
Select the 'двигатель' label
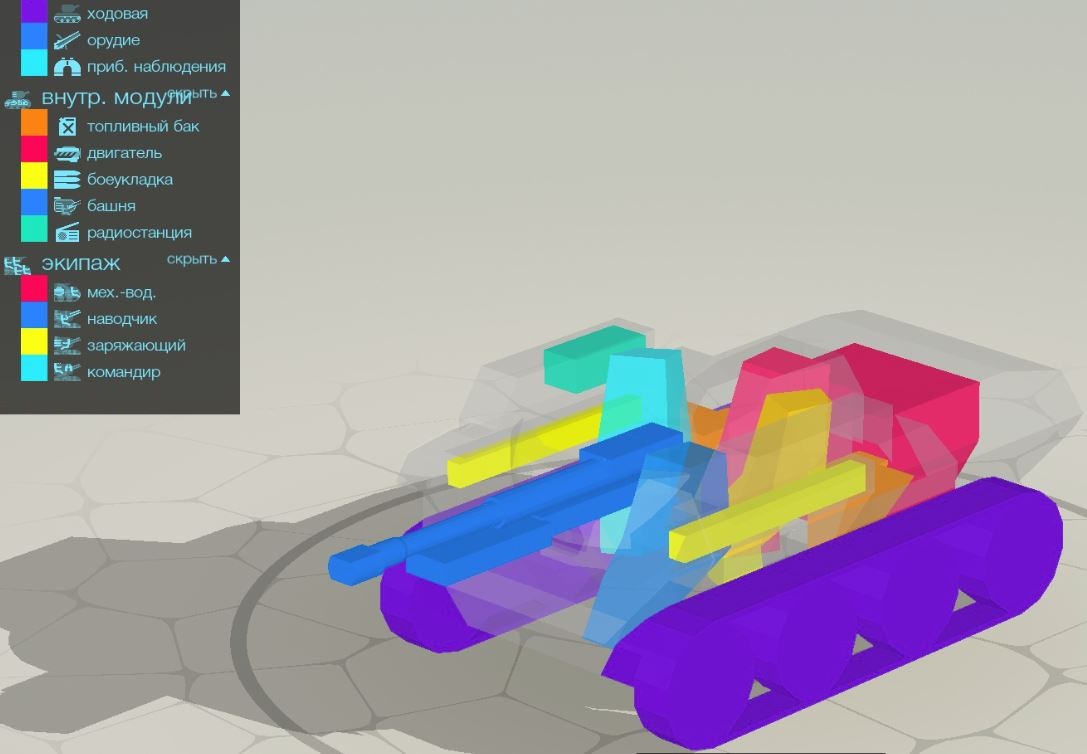click(124, 153)
